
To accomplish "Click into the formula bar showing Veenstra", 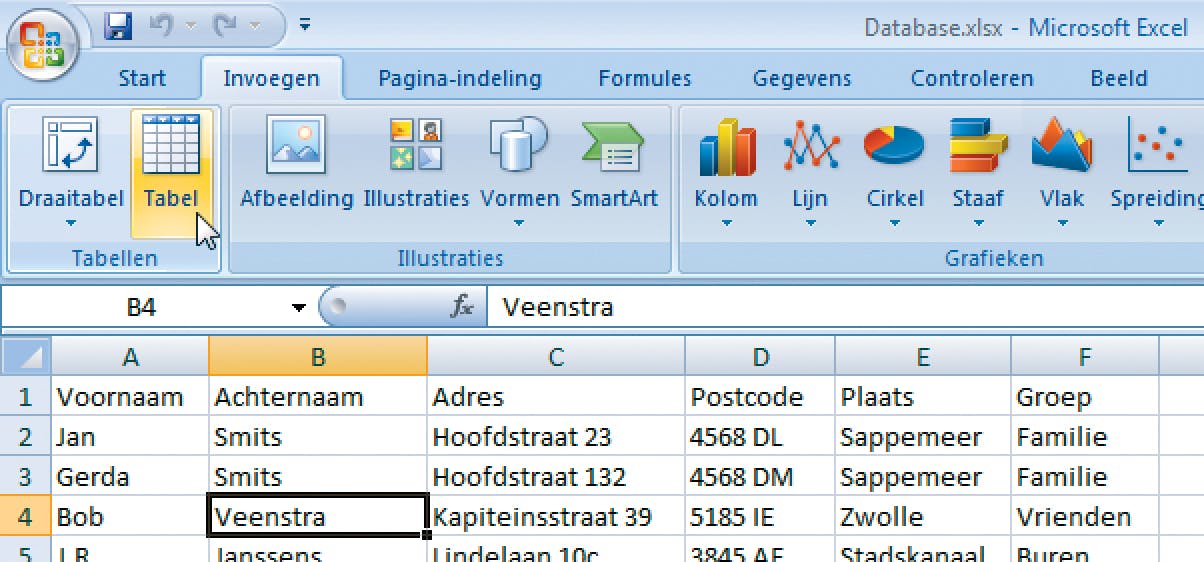I will (840, 308).
